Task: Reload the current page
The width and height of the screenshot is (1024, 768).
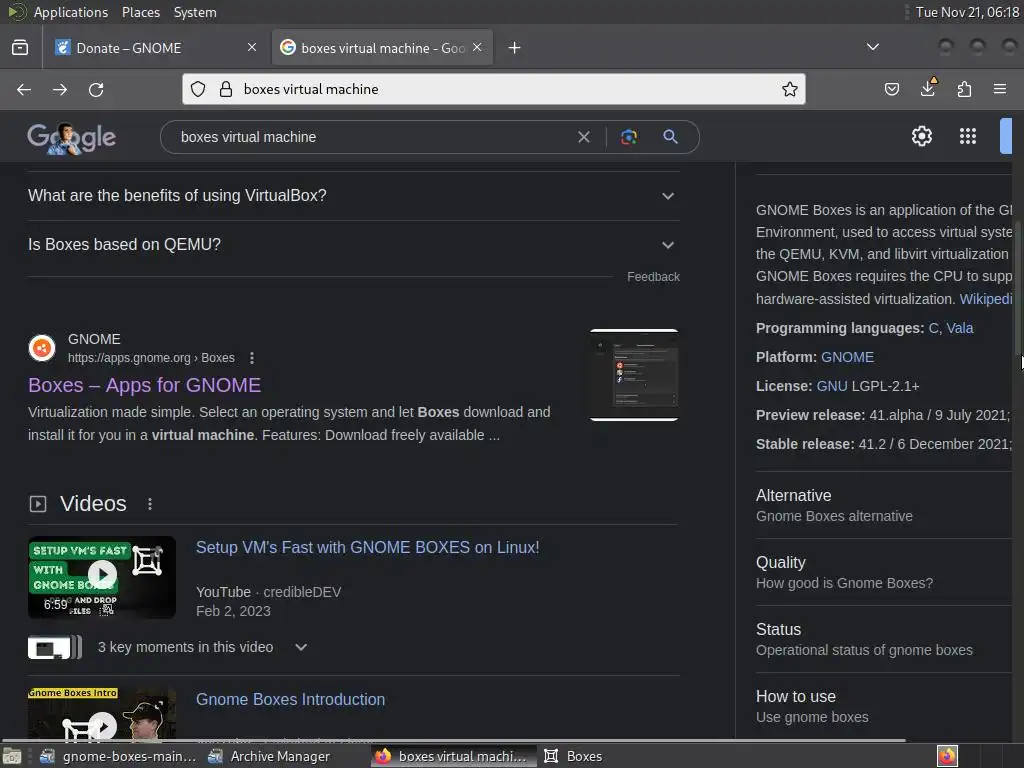Action: coord(96,89)
